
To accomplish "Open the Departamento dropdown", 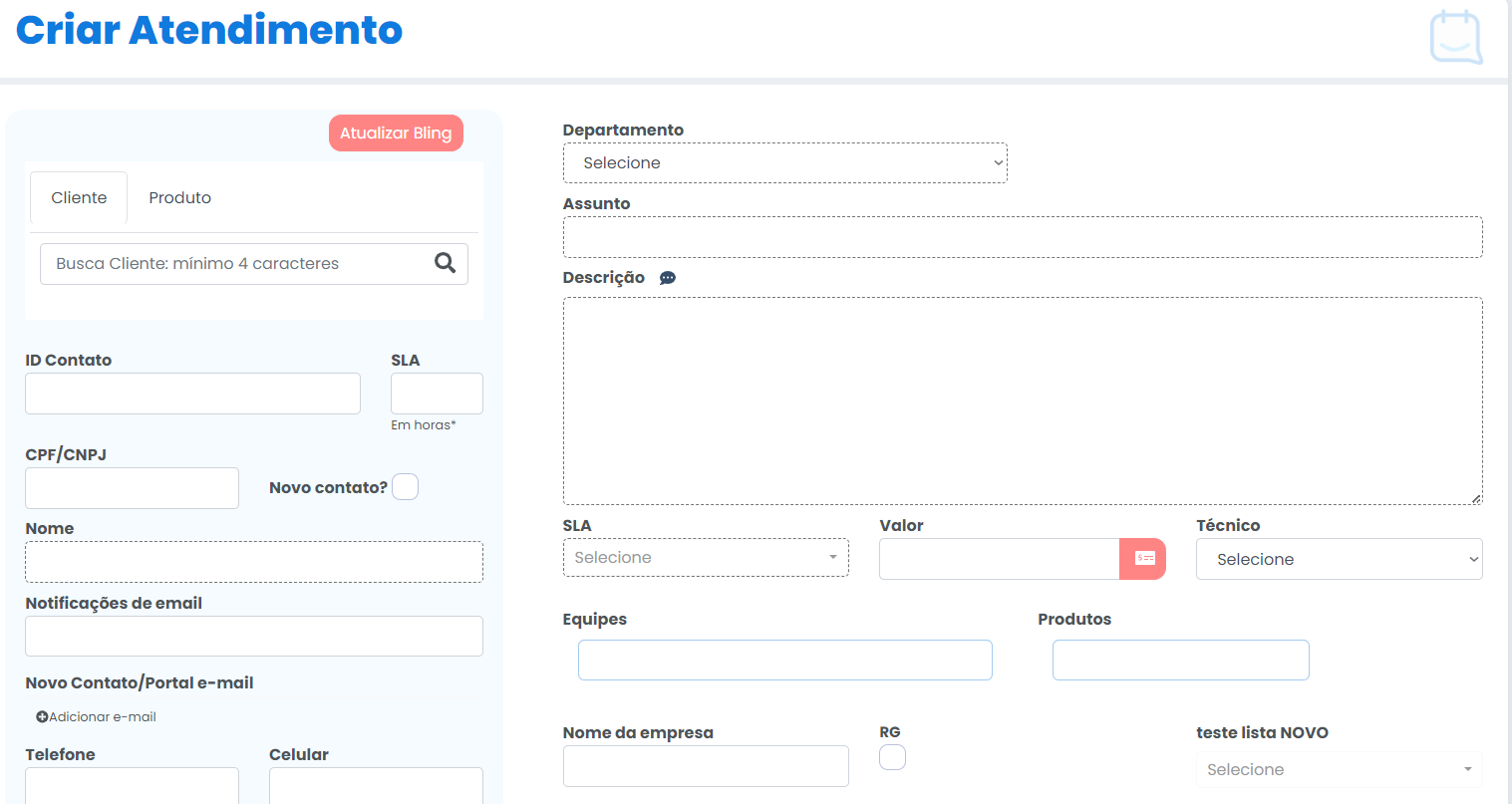I will pos(785,163).
